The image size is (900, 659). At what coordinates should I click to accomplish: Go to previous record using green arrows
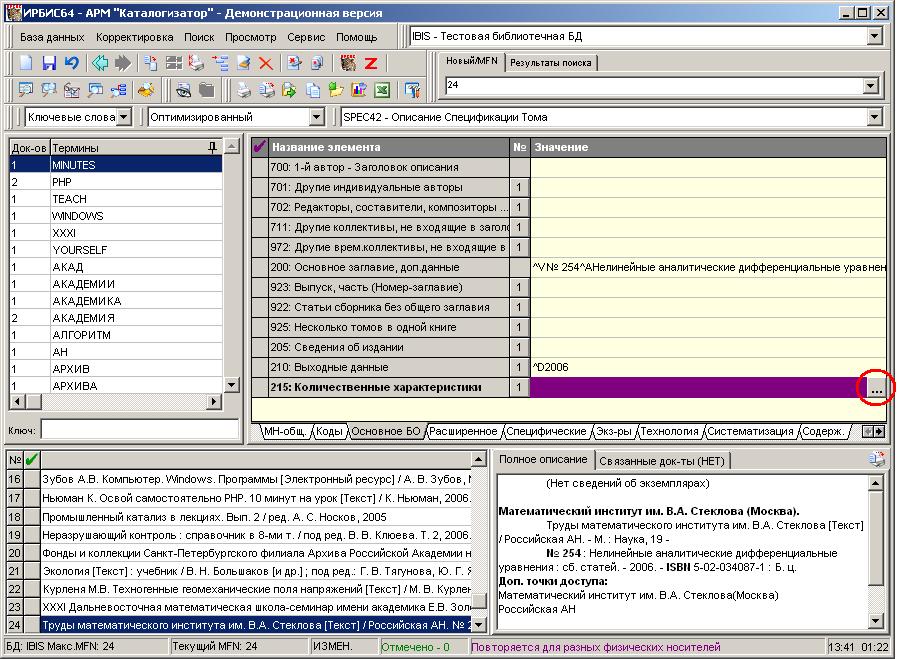click(x=100, y=63)
